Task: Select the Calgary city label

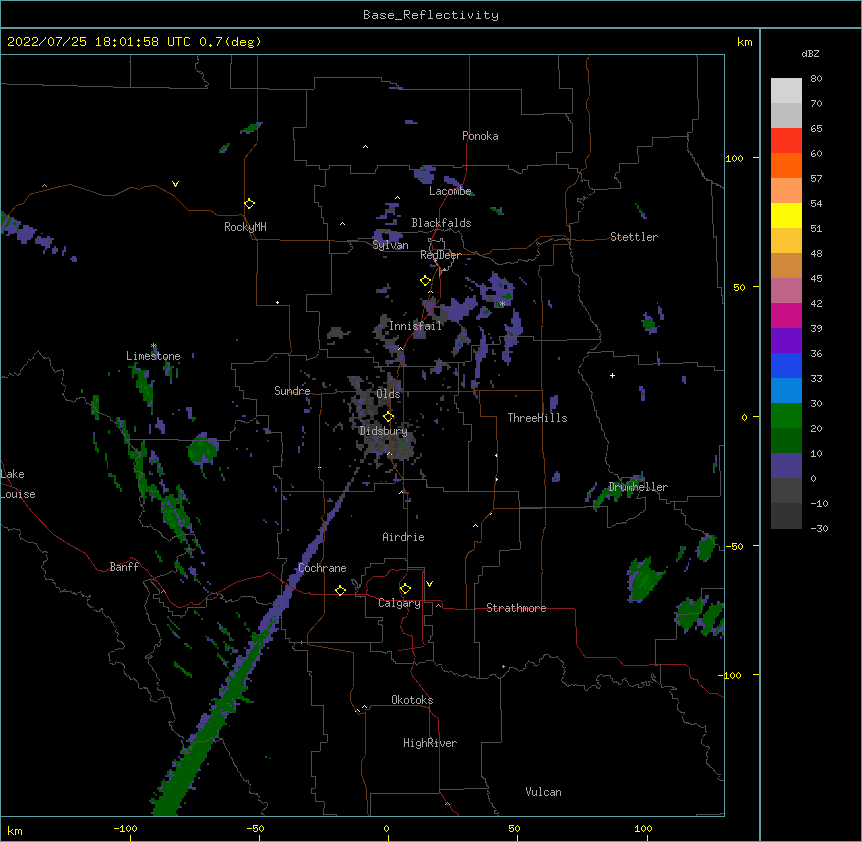Action: click(400, 603)
